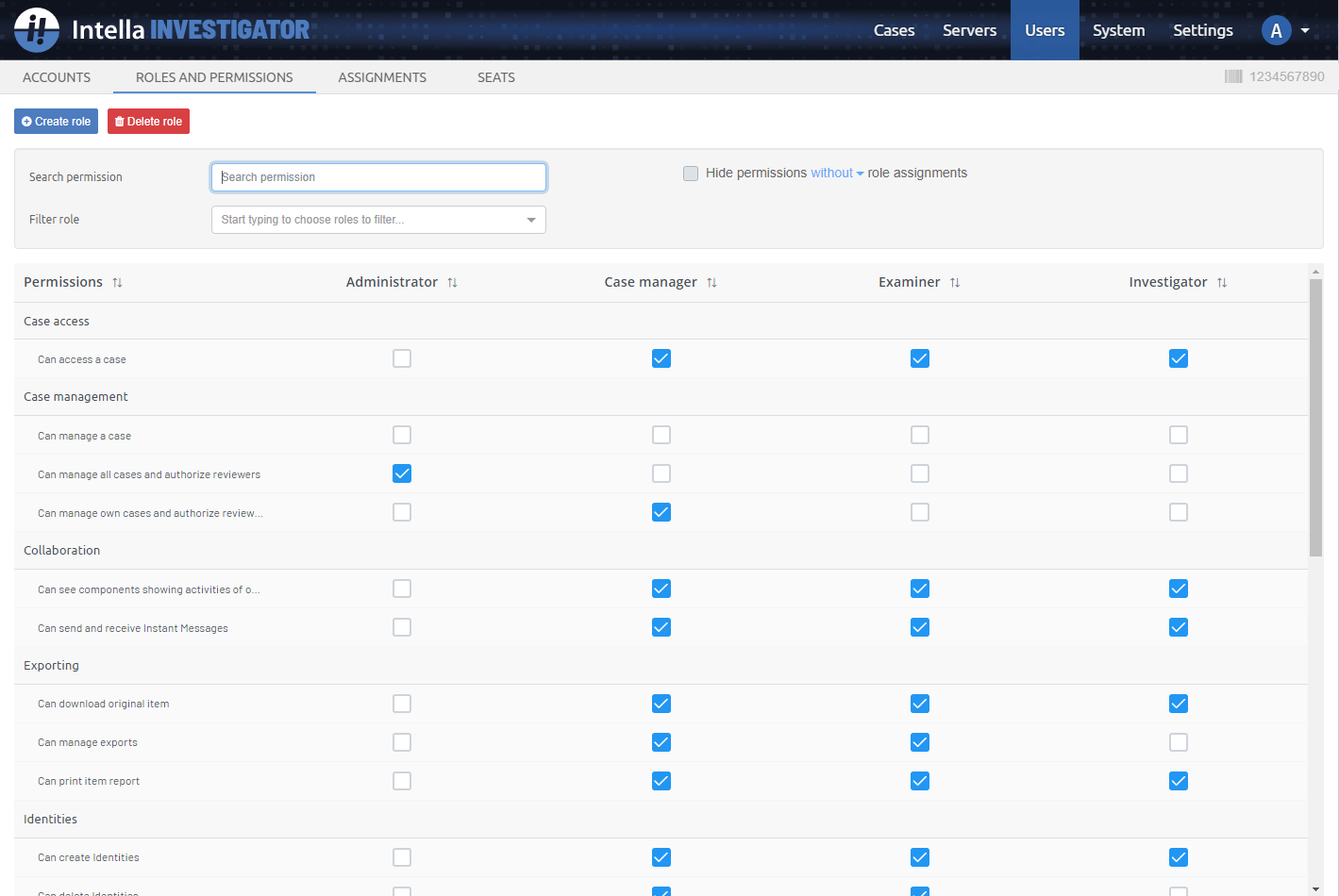Click the Delete role button
Viewport: 1339px width, 896px height.
[148, 122]
